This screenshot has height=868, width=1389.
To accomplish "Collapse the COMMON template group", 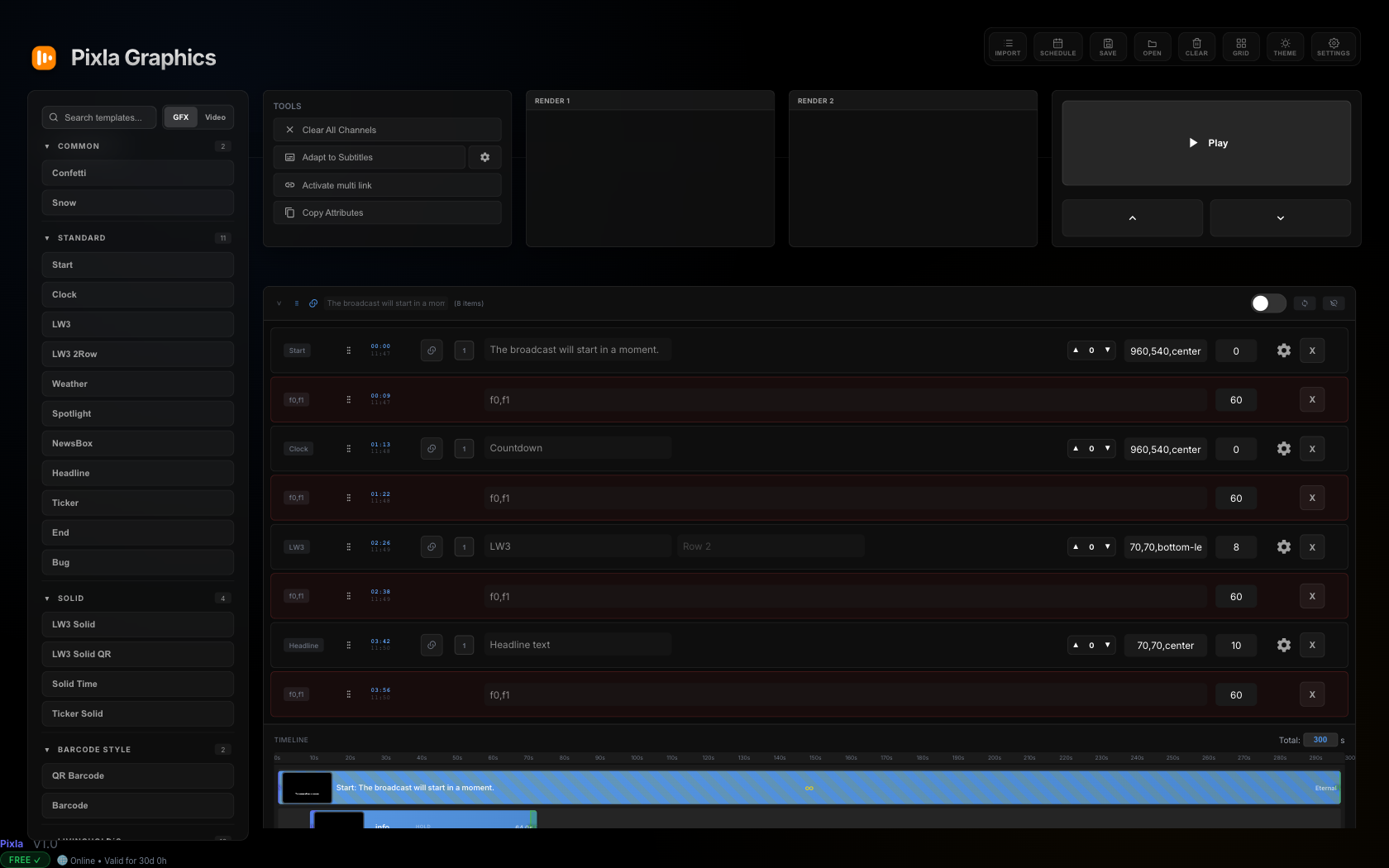I will coord(47,146).
